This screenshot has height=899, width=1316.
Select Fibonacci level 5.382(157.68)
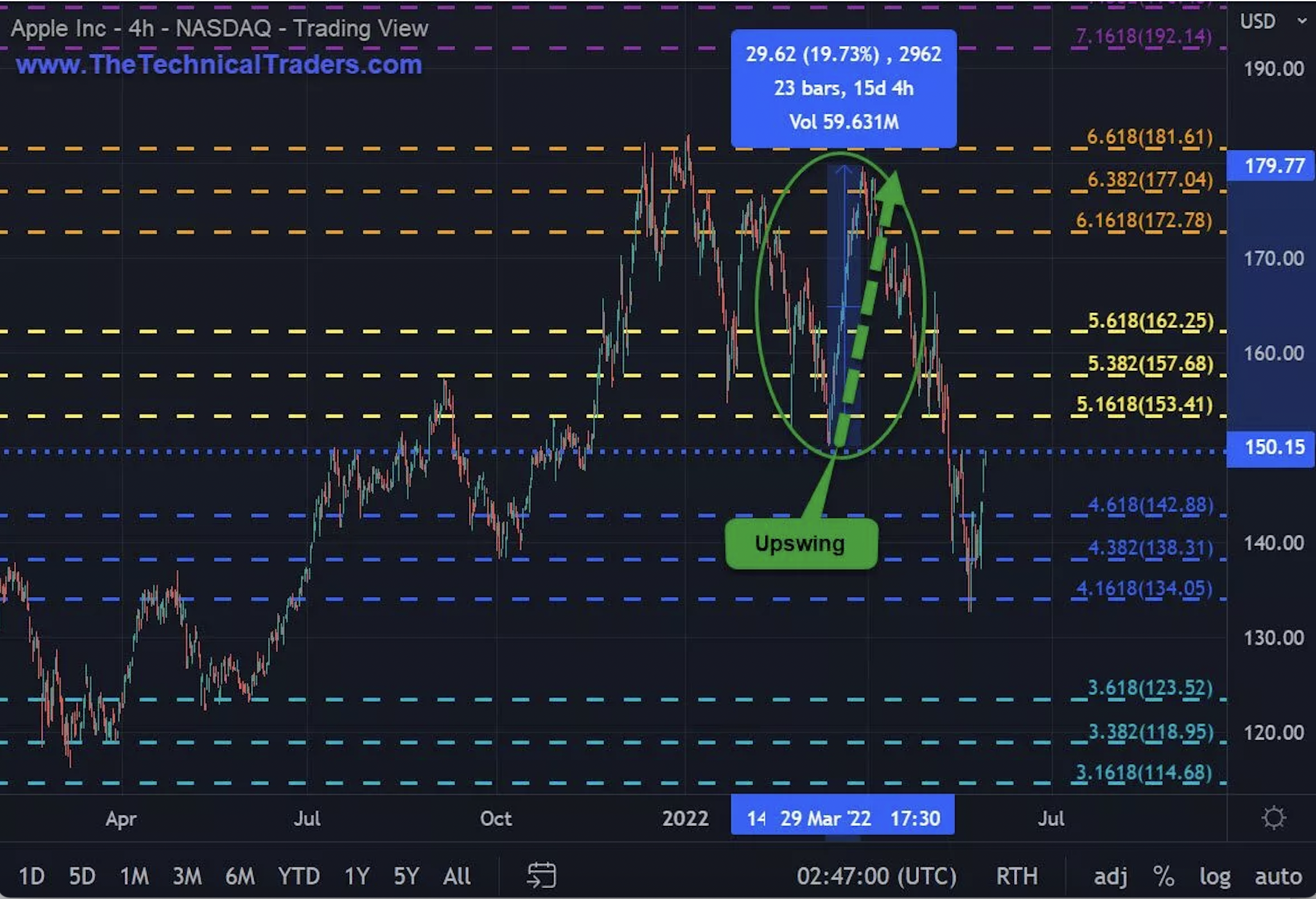pyautogui.click(x=1150, y=364)
